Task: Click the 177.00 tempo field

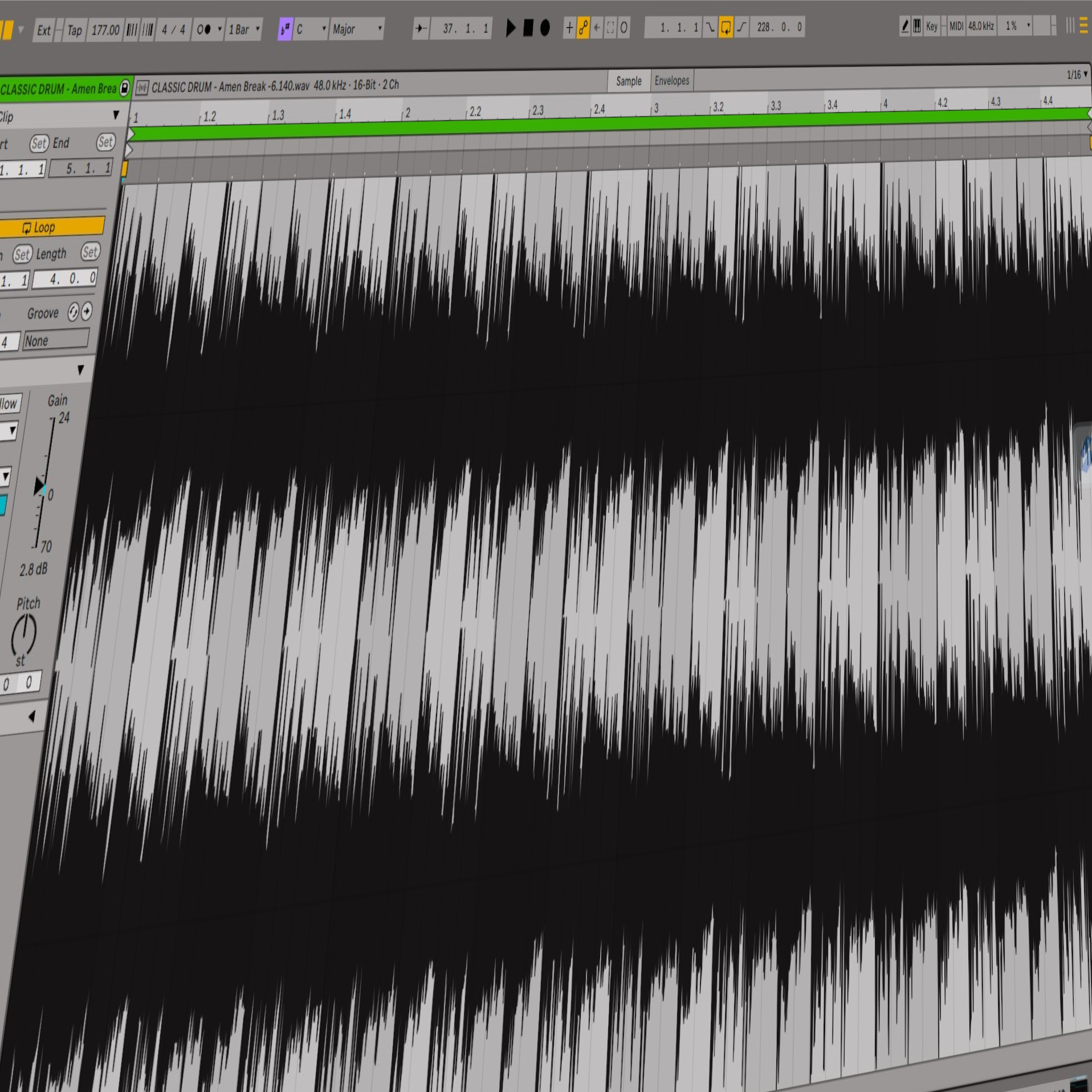Action: point(105,30)
